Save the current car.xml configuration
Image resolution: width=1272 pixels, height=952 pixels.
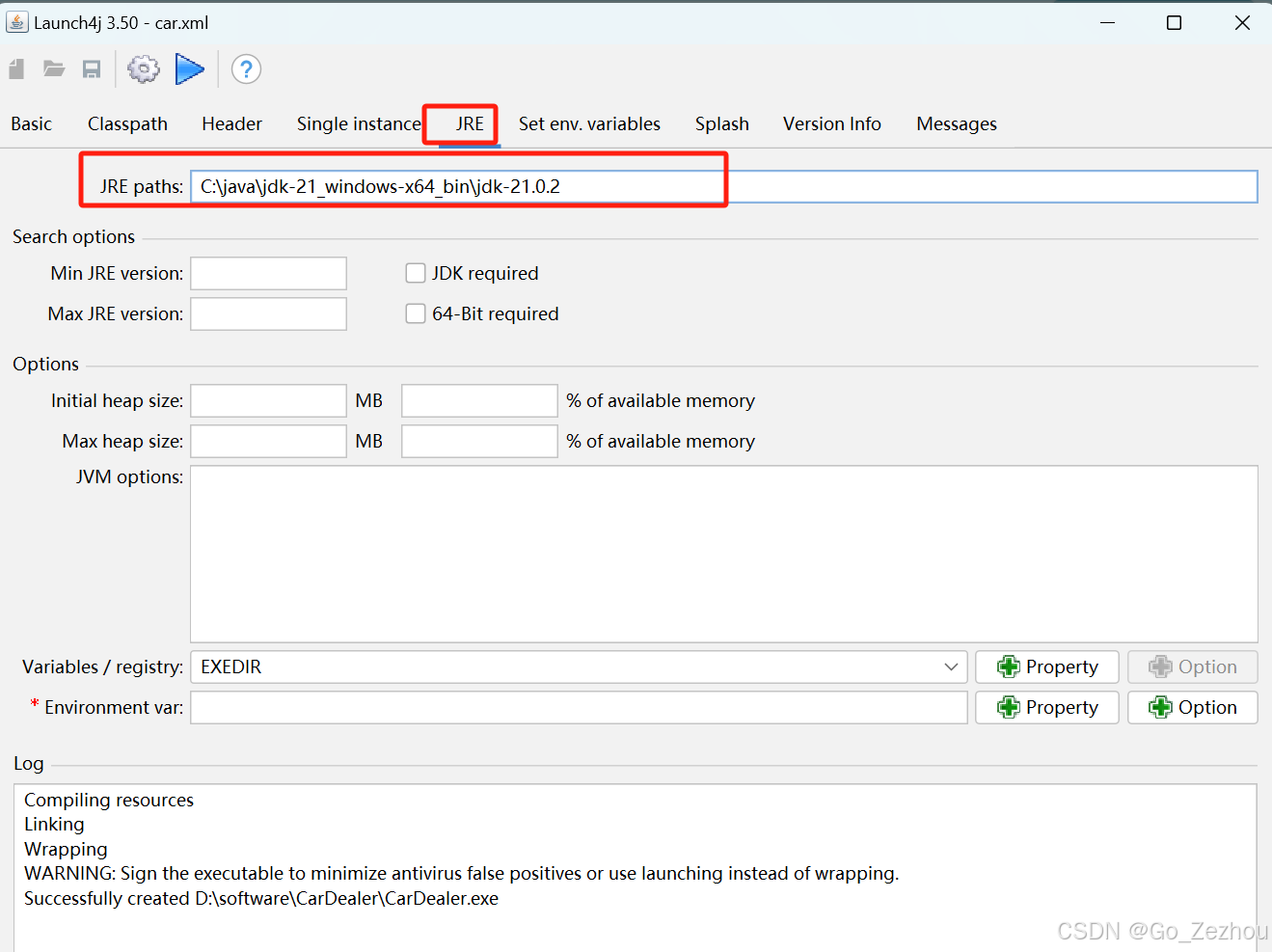91,68
